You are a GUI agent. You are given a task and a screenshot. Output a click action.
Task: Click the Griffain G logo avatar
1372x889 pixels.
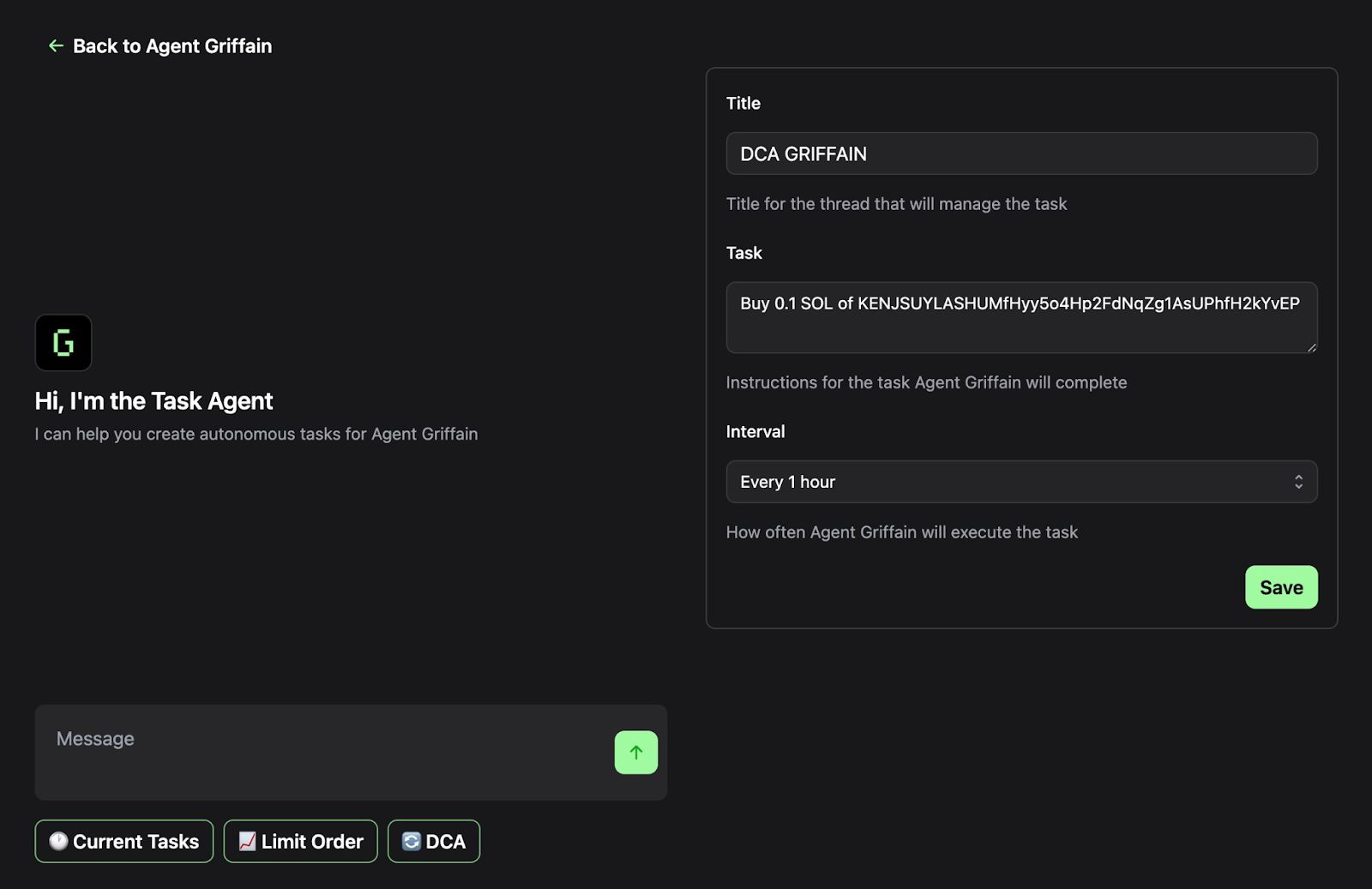[63, 343]
